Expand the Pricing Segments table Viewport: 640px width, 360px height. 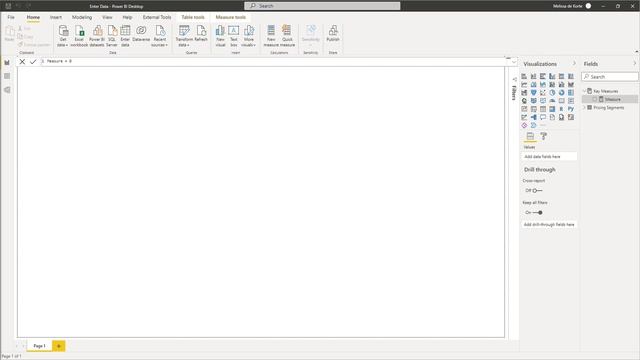pos(584,108)
